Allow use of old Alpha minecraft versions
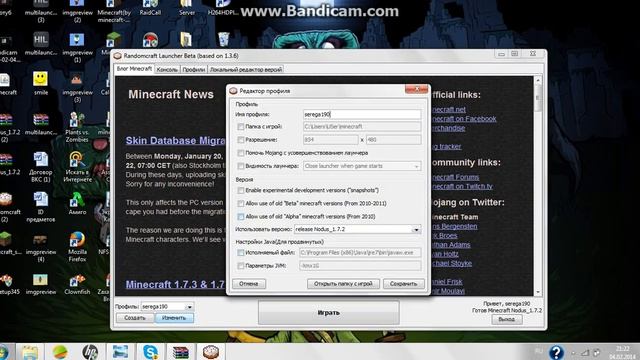 241,217
